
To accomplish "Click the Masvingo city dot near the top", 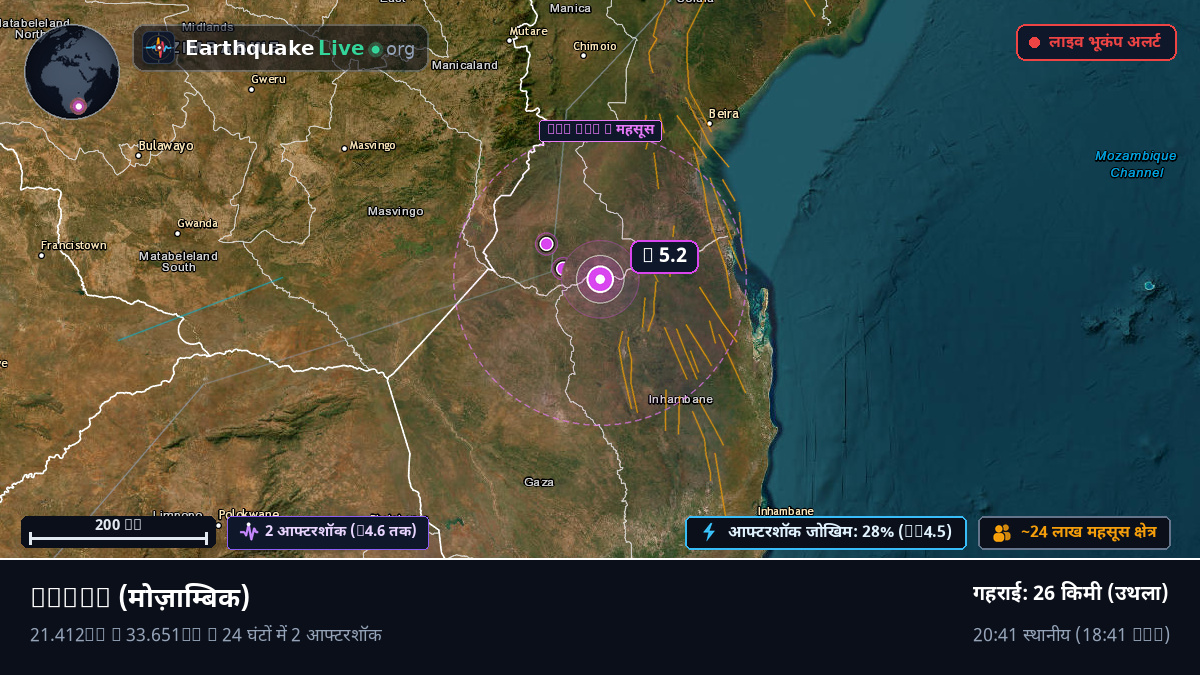I will pyautogui.click(x=344, y=148).
